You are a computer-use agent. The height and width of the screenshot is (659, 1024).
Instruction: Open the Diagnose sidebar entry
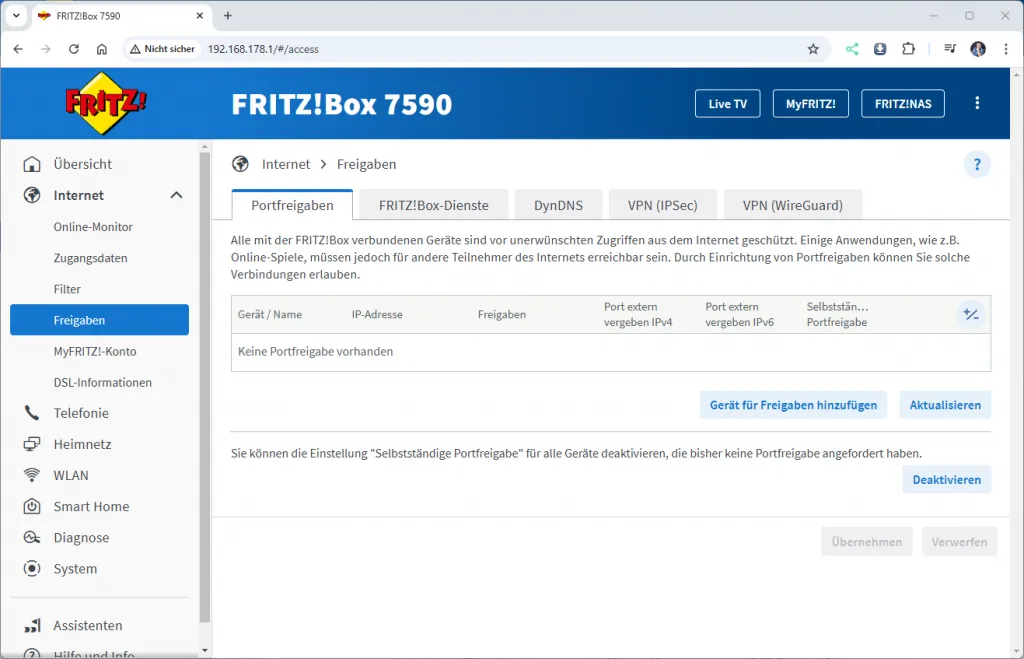[81, 538]
